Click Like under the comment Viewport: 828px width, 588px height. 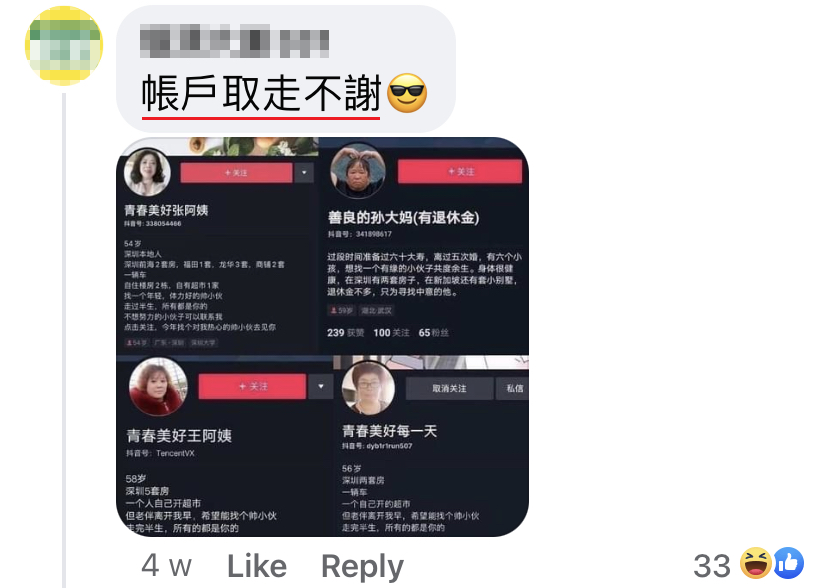click(257, 566)
